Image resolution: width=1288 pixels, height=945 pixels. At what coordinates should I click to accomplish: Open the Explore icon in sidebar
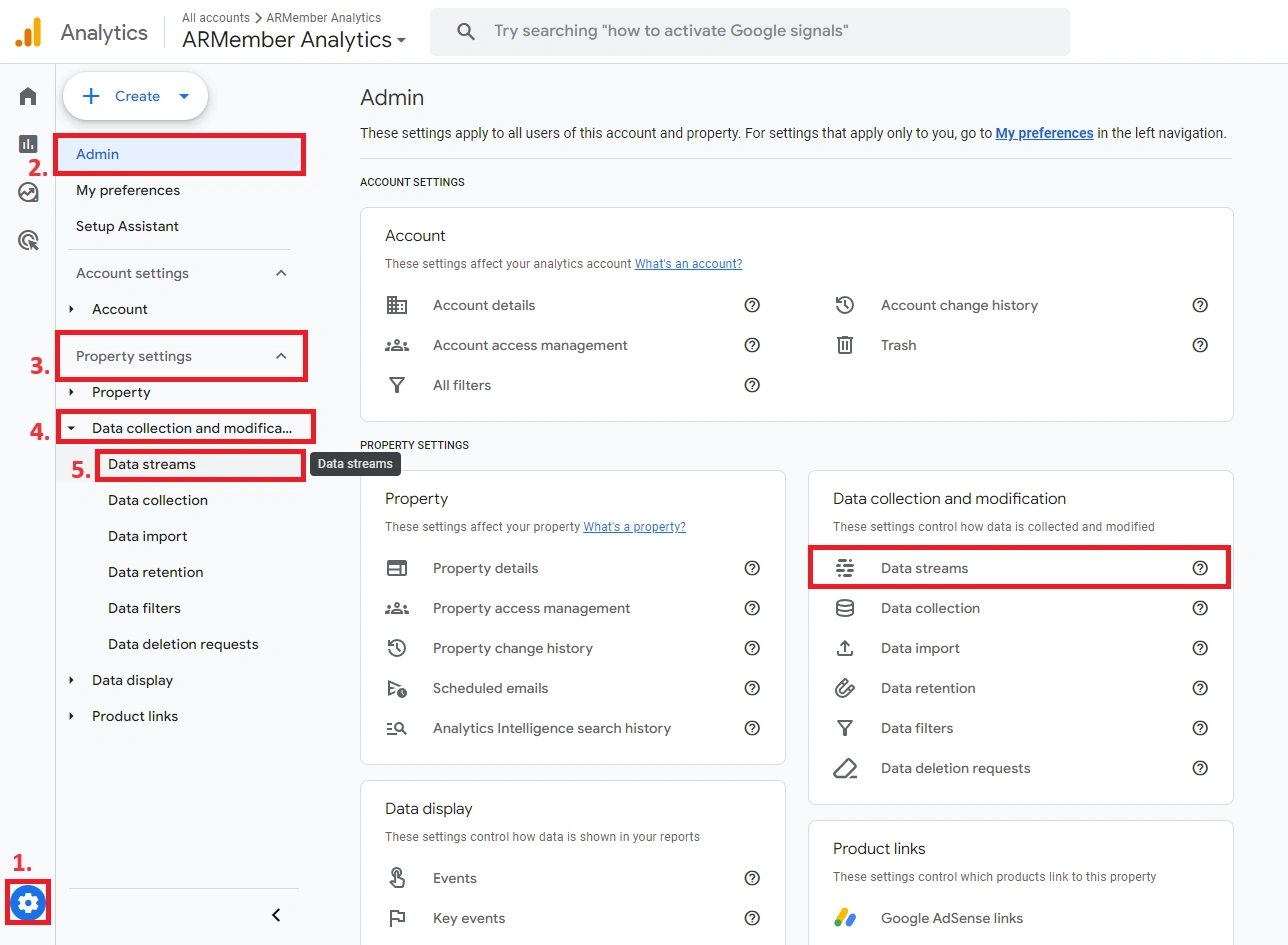click(x=28, y=192)
